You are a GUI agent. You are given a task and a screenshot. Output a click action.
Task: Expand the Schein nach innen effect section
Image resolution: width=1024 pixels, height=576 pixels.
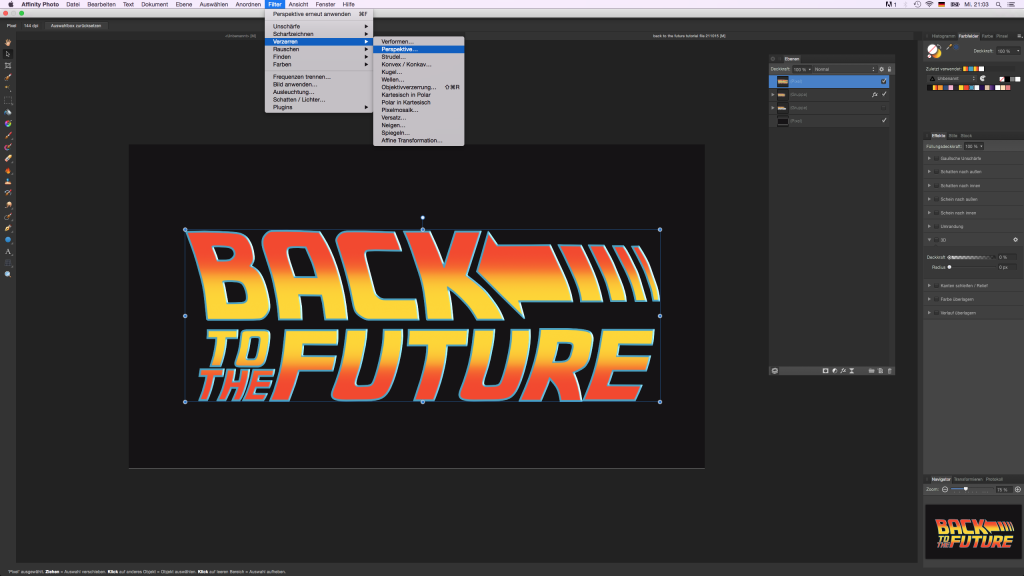(929, 213)
